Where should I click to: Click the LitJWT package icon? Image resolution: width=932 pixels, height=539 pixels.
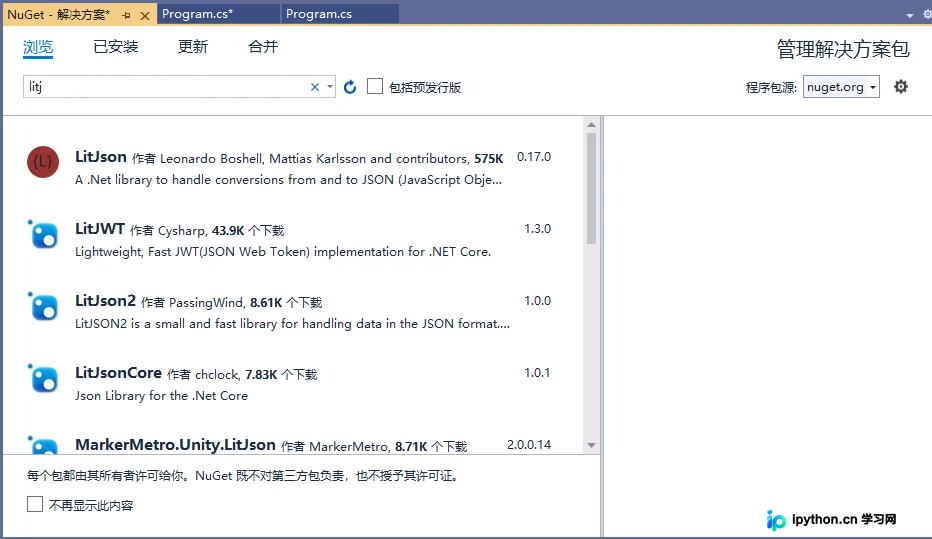[43, 234]
